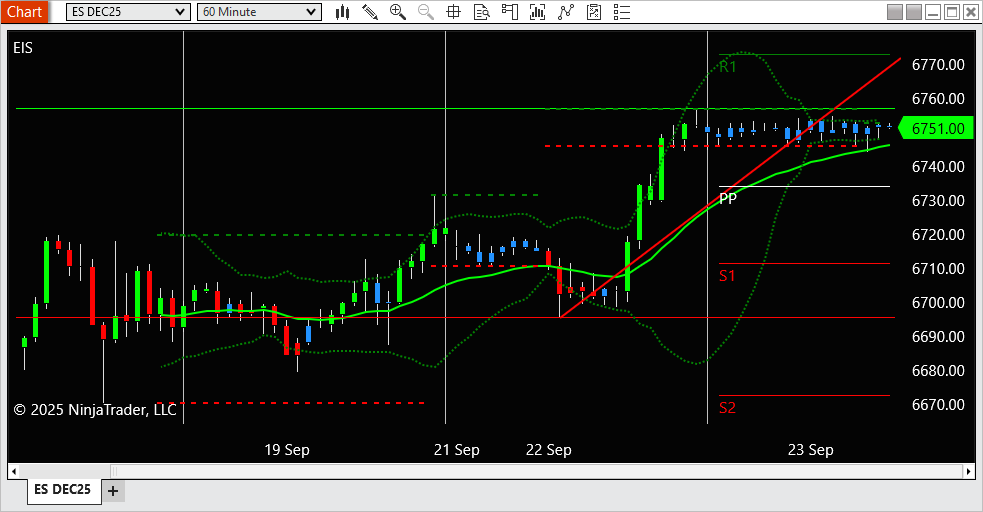Click the PP pivot label
The width and height of the screenshot is (983, 512).
728,199
